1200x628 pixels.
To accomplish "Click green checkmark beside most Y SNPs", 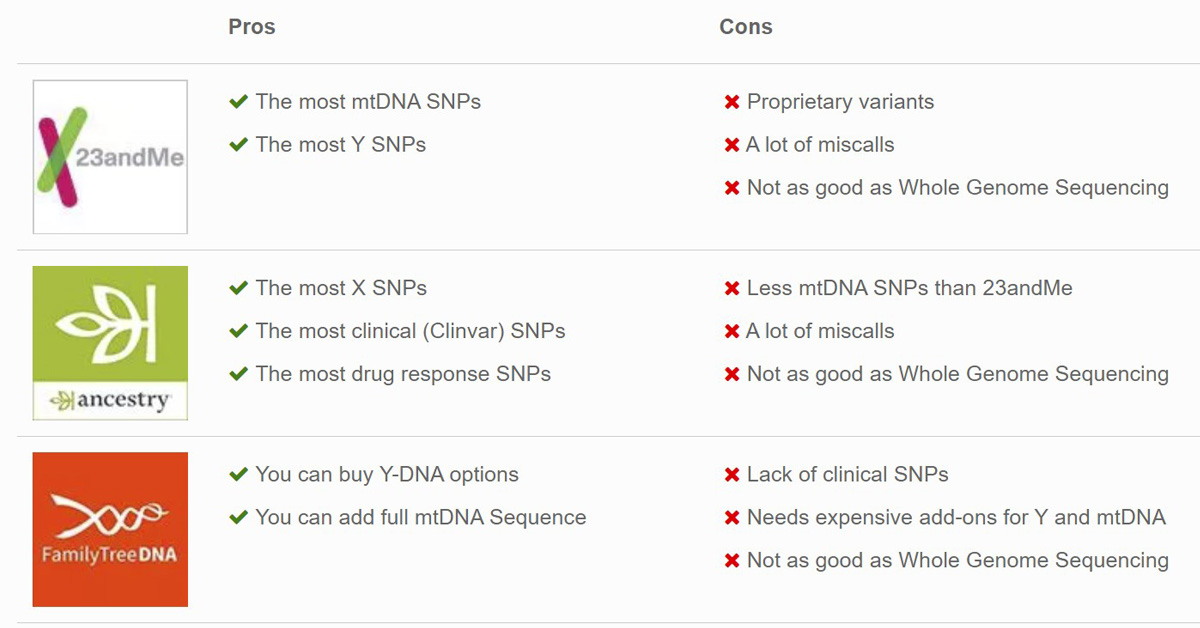I will (x=238, y=144).
